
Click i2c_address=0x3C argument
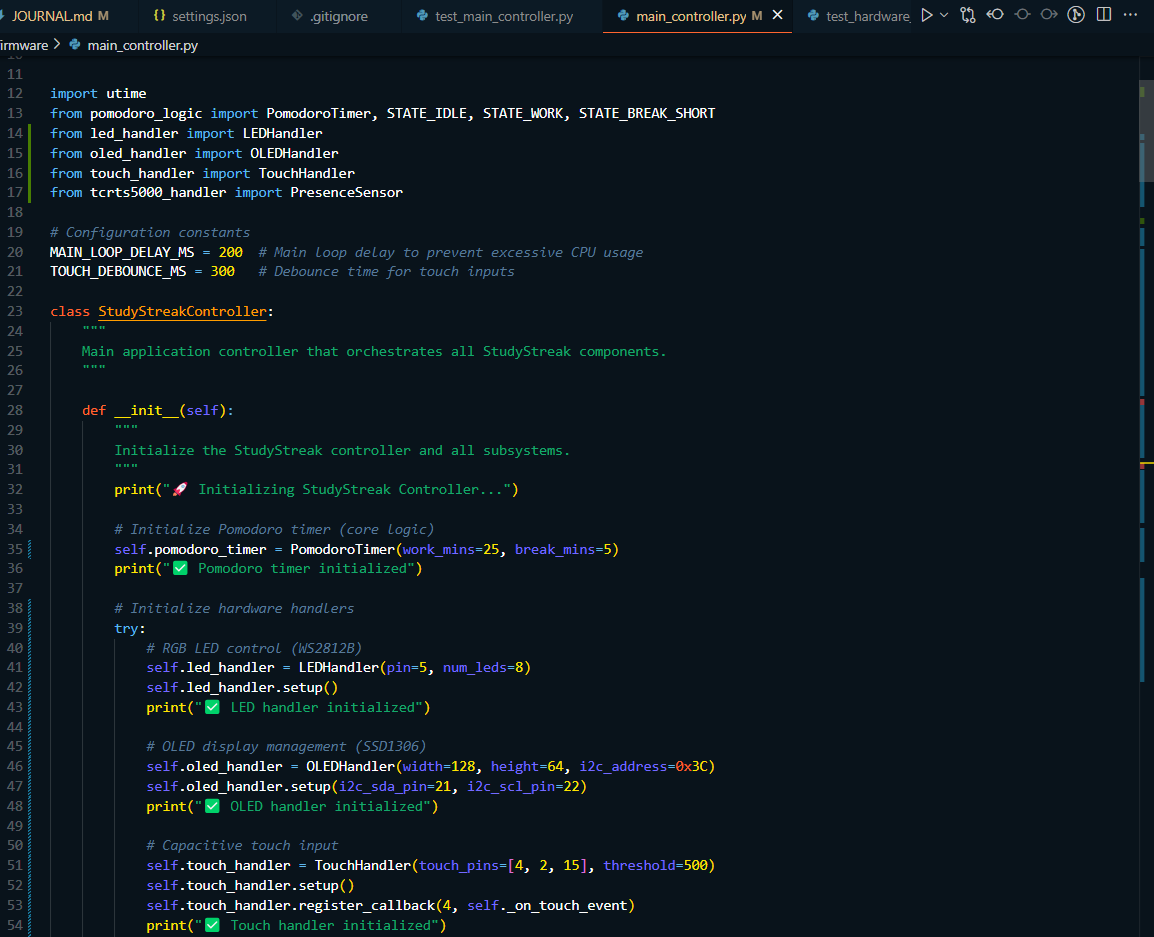pyautogui.click(x=643, y=766)
